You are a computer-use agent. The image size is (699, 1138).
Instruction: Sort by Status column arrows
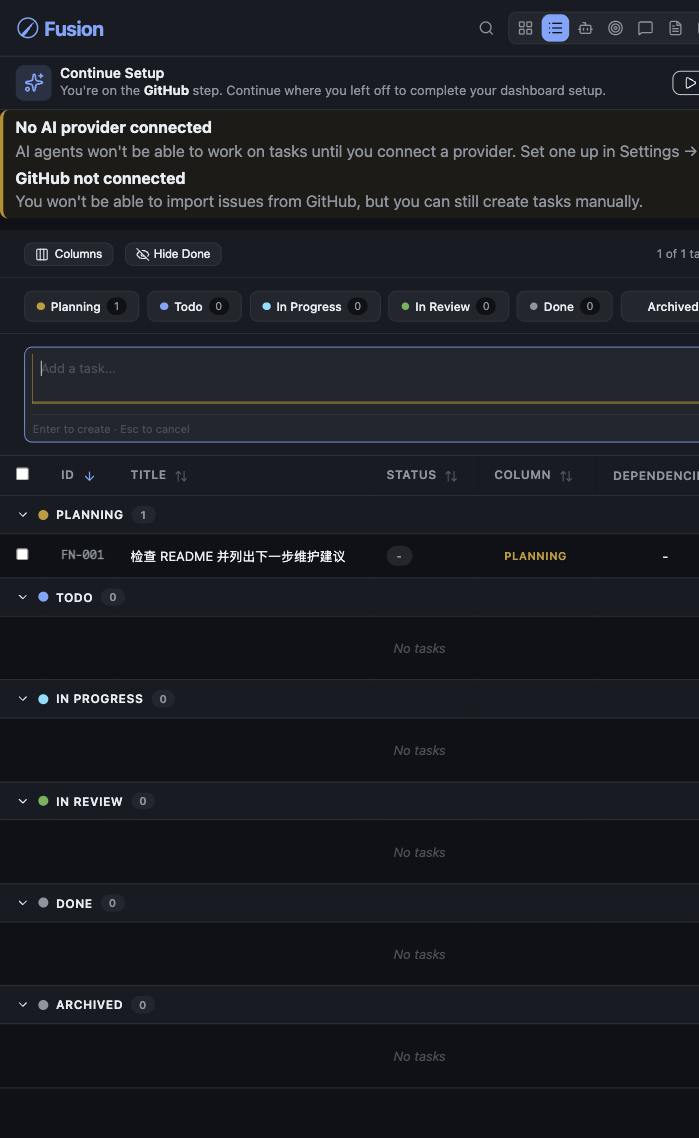click(x=451, y=476)
